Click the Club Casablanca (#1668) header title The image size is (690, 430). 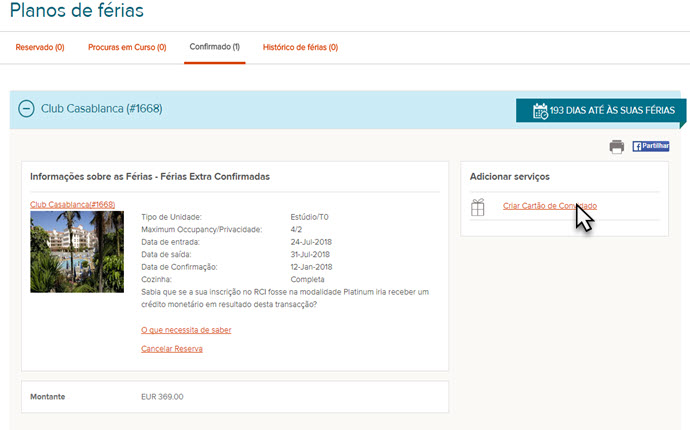tap(102, 109)
